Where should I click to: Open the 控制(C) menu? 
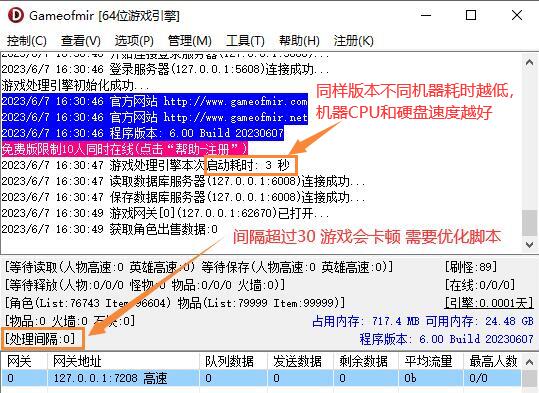coord(26,41)
